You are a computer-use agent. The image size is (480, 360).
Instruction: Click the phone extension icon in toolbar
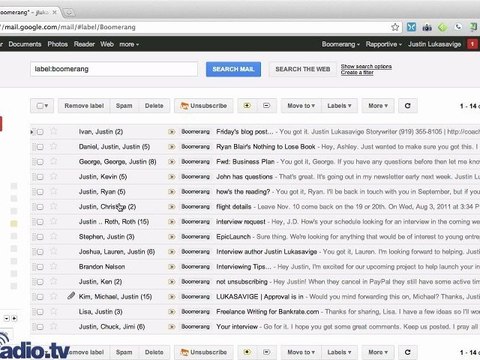point(458,27)
